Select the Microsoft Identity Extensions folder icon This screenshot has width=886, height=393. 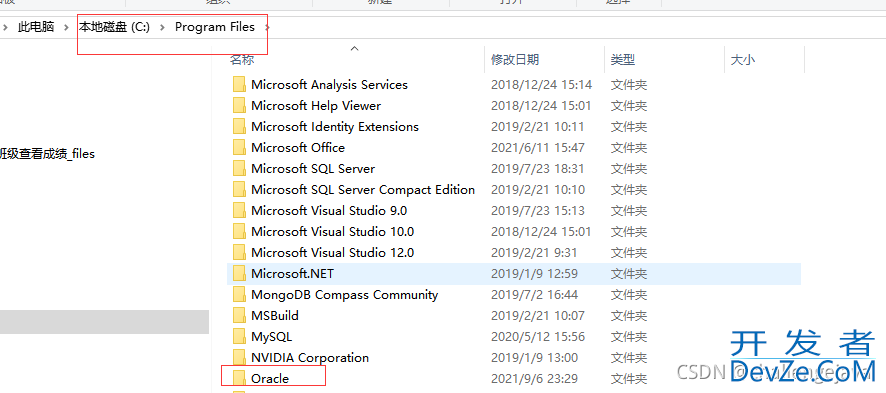240,126
